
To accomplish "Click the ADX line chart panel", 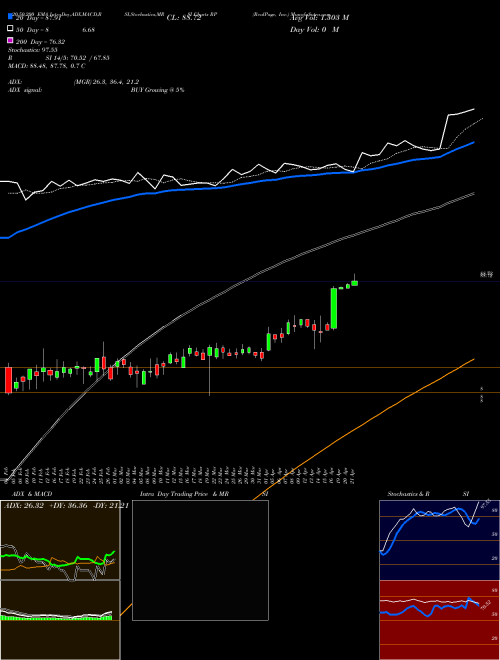I will coord(60,540).
